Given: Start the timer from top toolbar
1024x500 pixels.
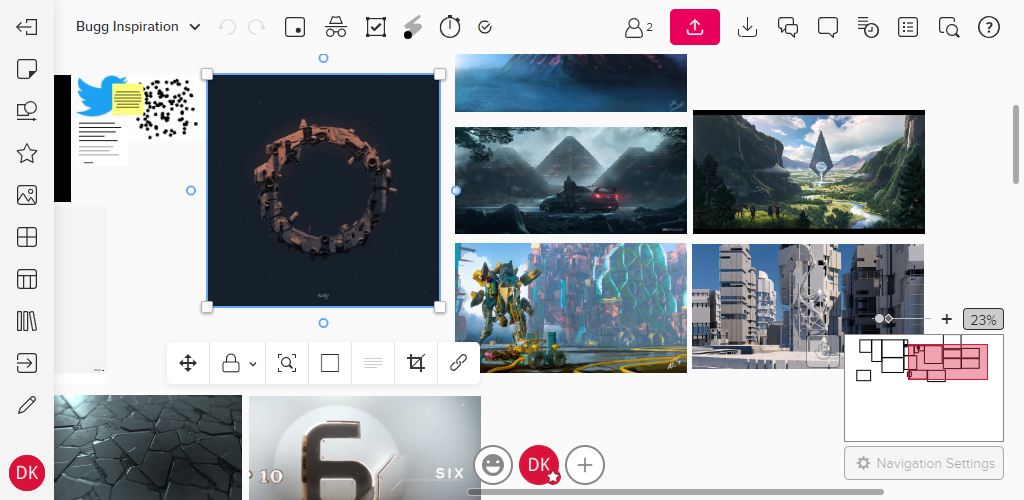Looking at the screenshot, I should 450,27.
